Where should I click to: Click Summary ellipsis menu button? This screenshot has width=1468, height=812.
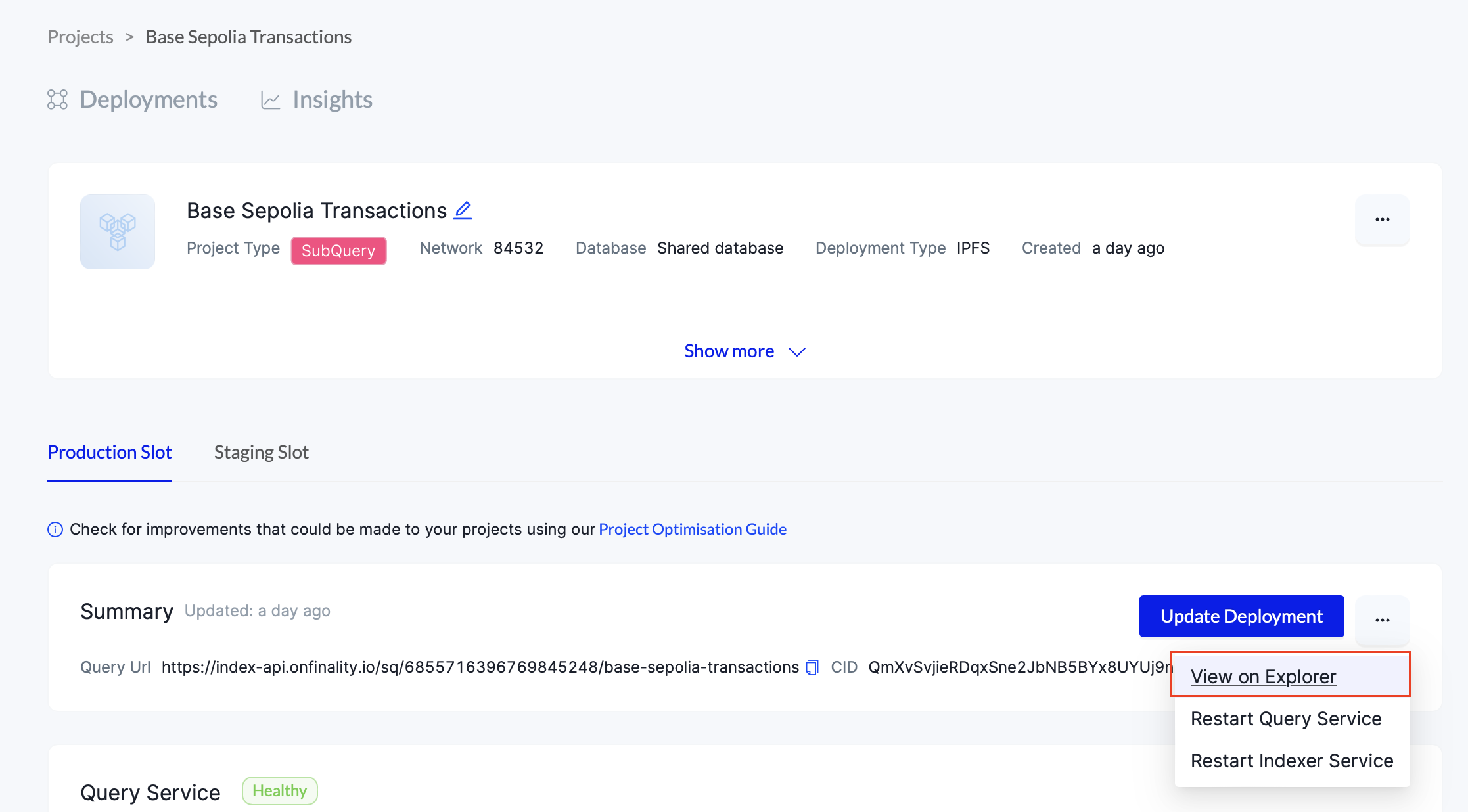pyautogui.click(x=1382, y=620)
